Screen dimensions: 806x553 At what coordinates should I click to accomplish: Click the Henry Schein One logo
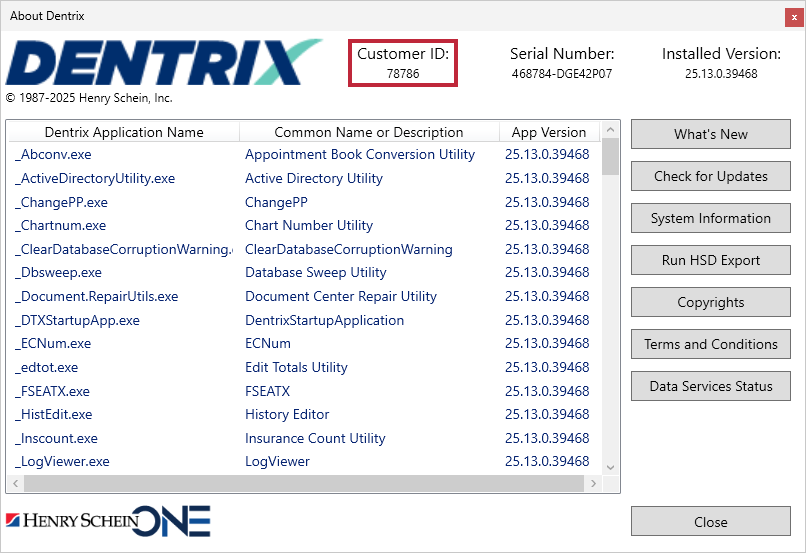[x=108, y=521]
